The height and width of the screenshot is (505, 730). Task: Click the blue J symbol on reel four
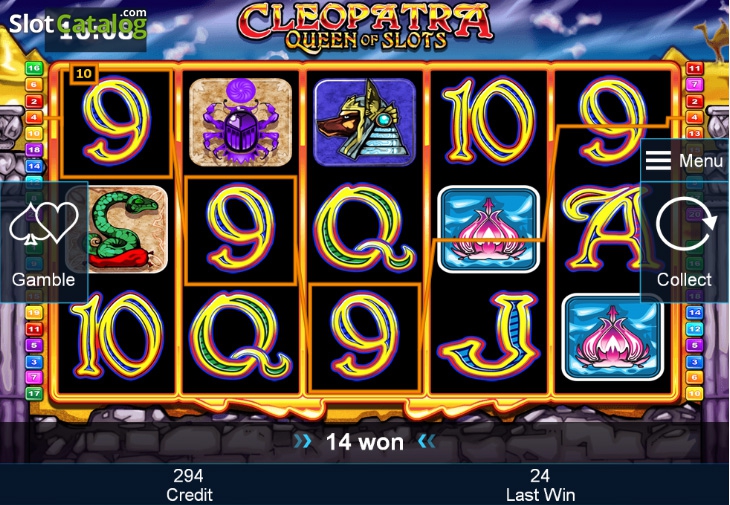tap(487, 337)
